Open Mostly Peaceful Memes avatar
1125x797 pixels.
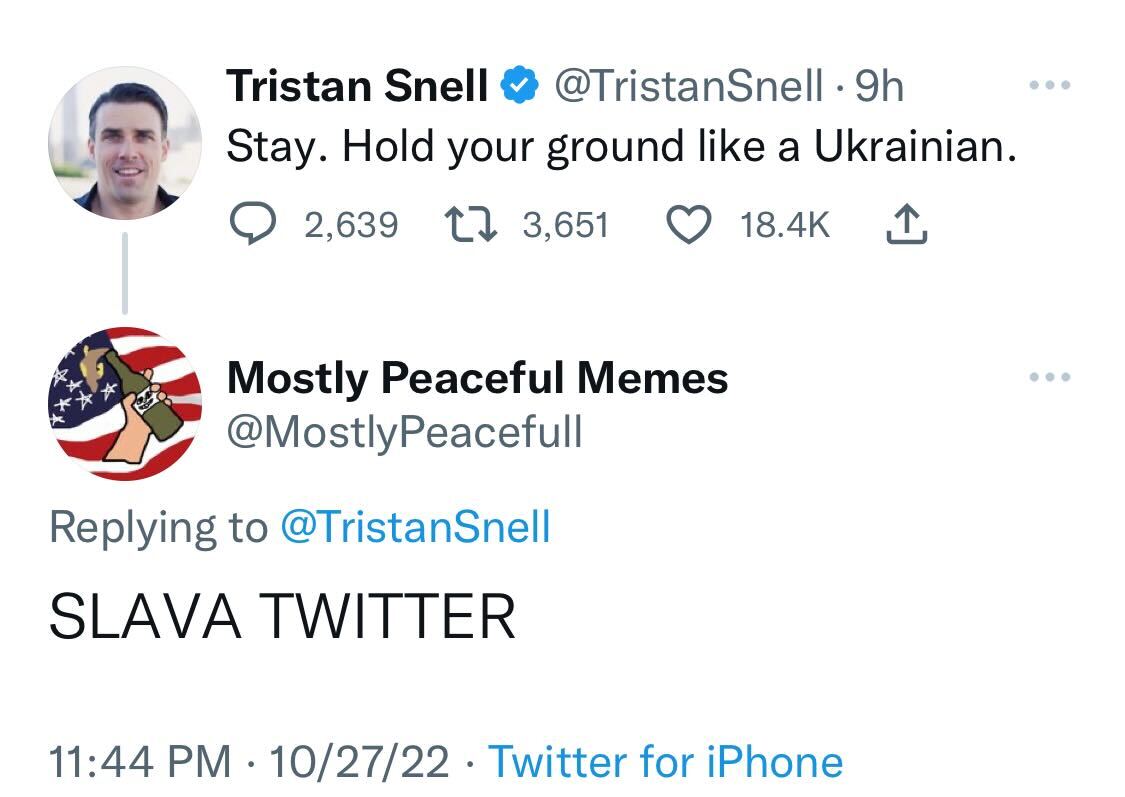pyautogui.click(x=124, y=404)
